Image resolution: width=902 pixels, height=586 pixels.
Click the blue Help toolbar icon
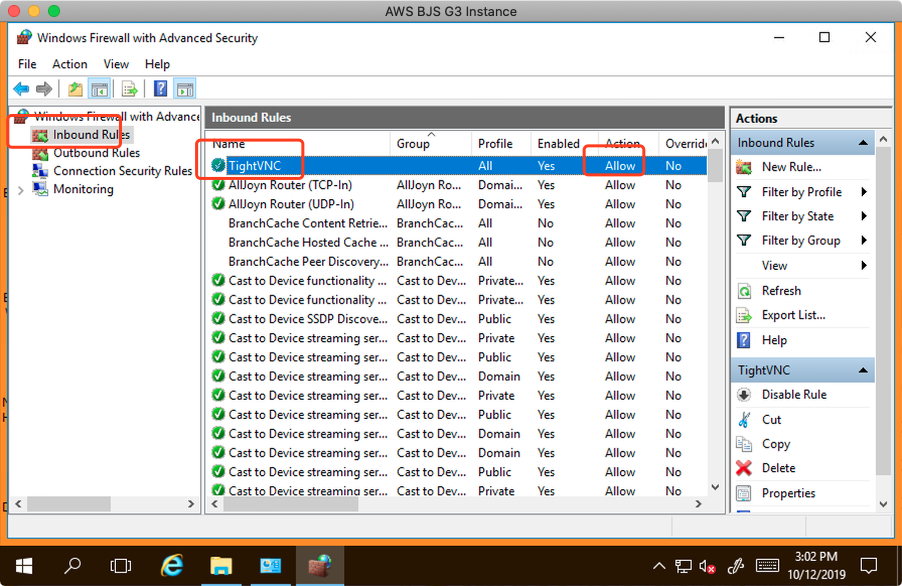(160, 89)
